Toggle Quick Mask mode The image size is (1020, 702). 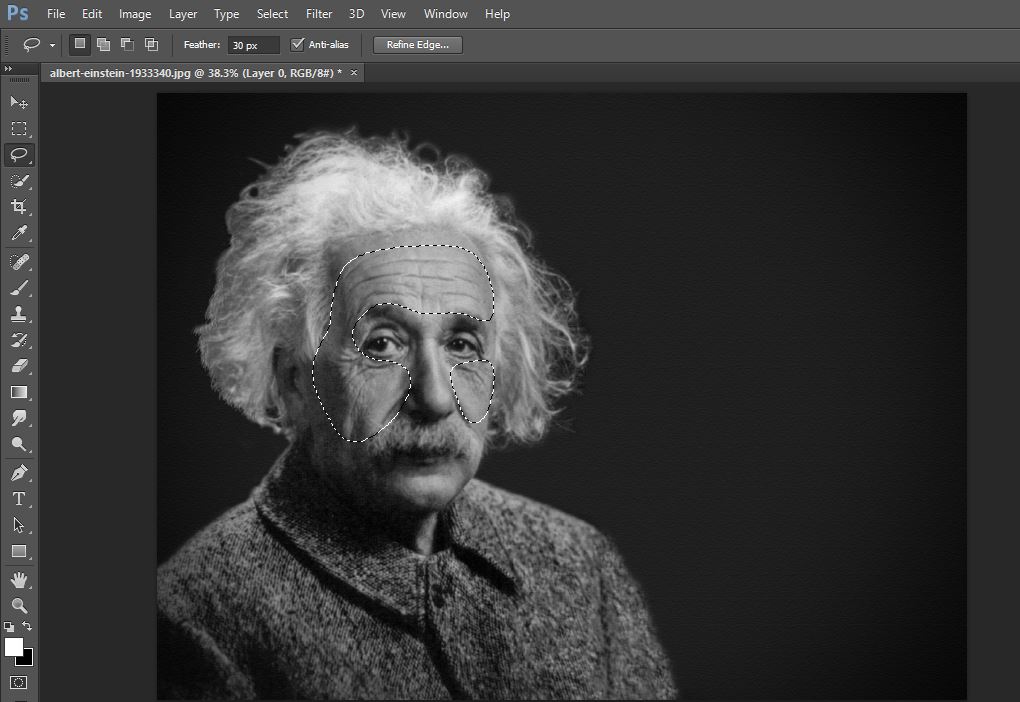point(19,683)
